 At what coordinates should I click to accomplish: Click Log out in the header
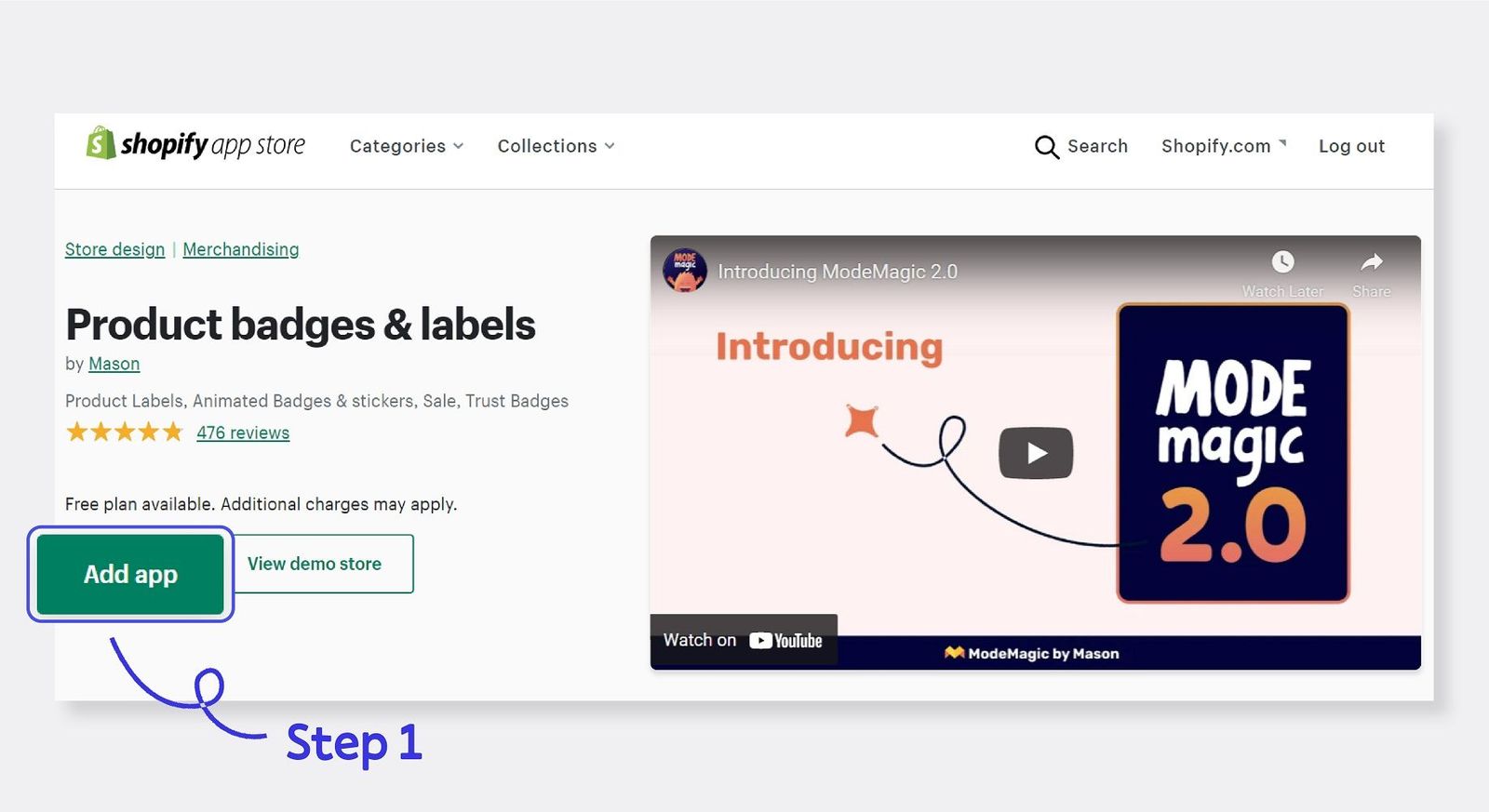1351,146
